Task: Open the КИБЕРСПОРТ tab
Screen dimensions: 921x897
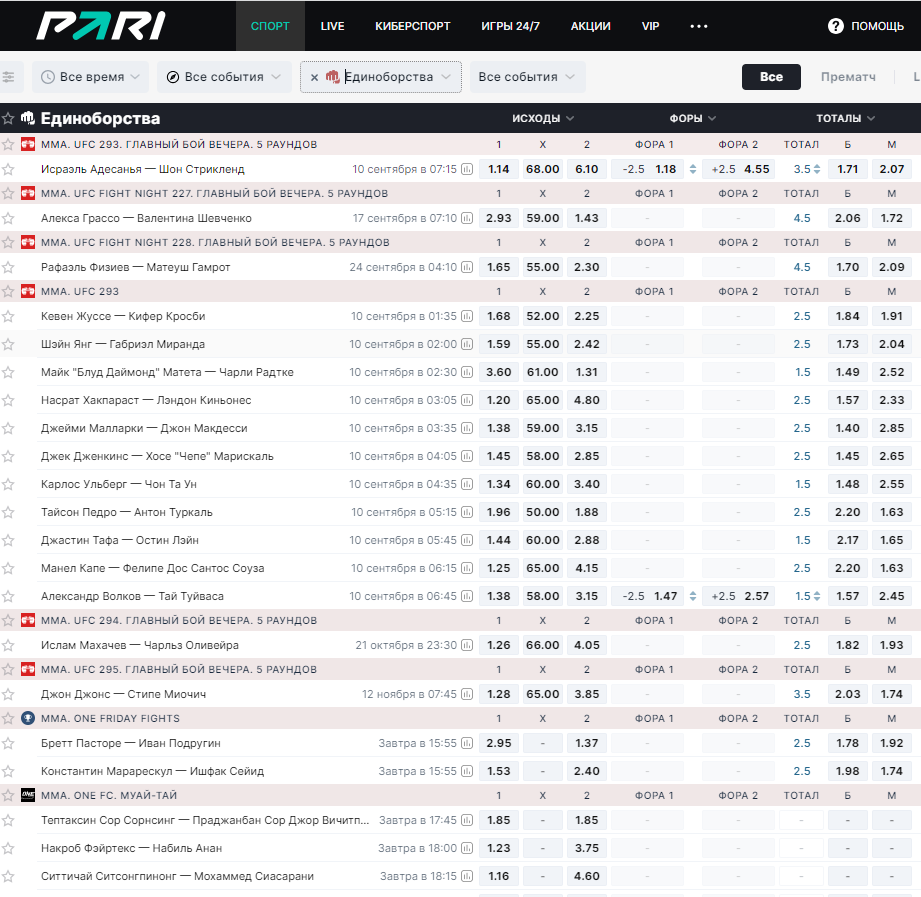Action: pyautogui.click(x=413, y=26)
